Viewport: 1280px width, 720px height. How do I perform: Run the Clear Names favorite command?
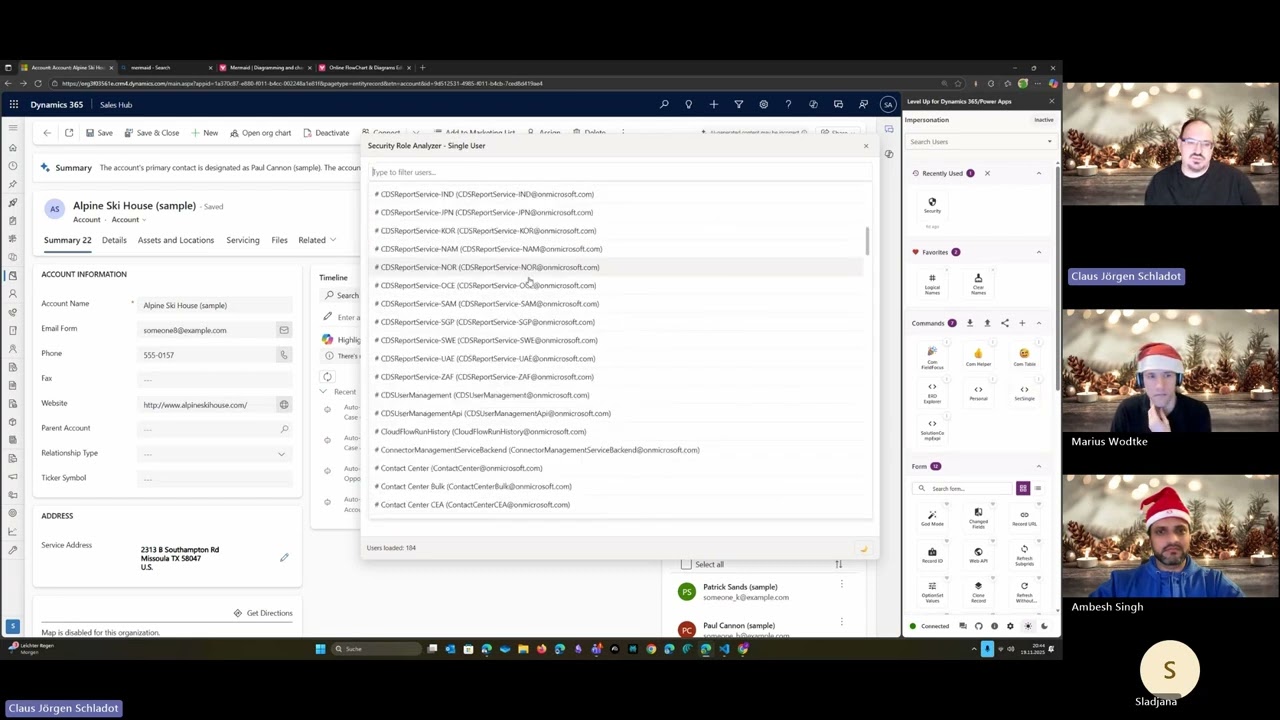[978, 284]
